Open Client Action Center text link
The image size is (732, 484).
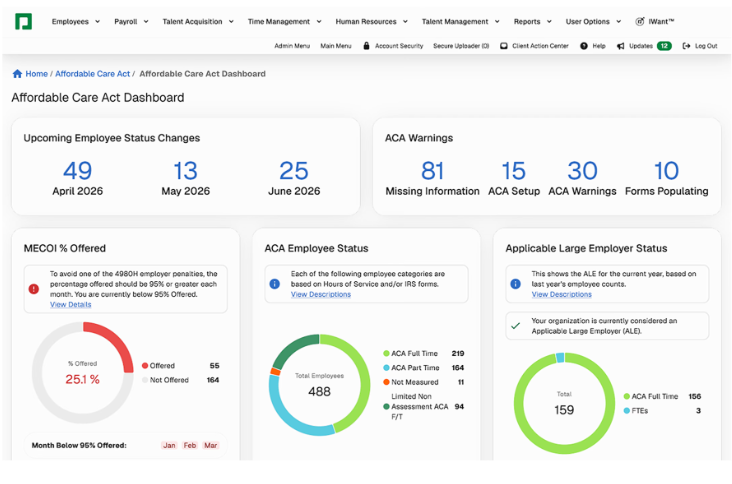tap(540, 46)
